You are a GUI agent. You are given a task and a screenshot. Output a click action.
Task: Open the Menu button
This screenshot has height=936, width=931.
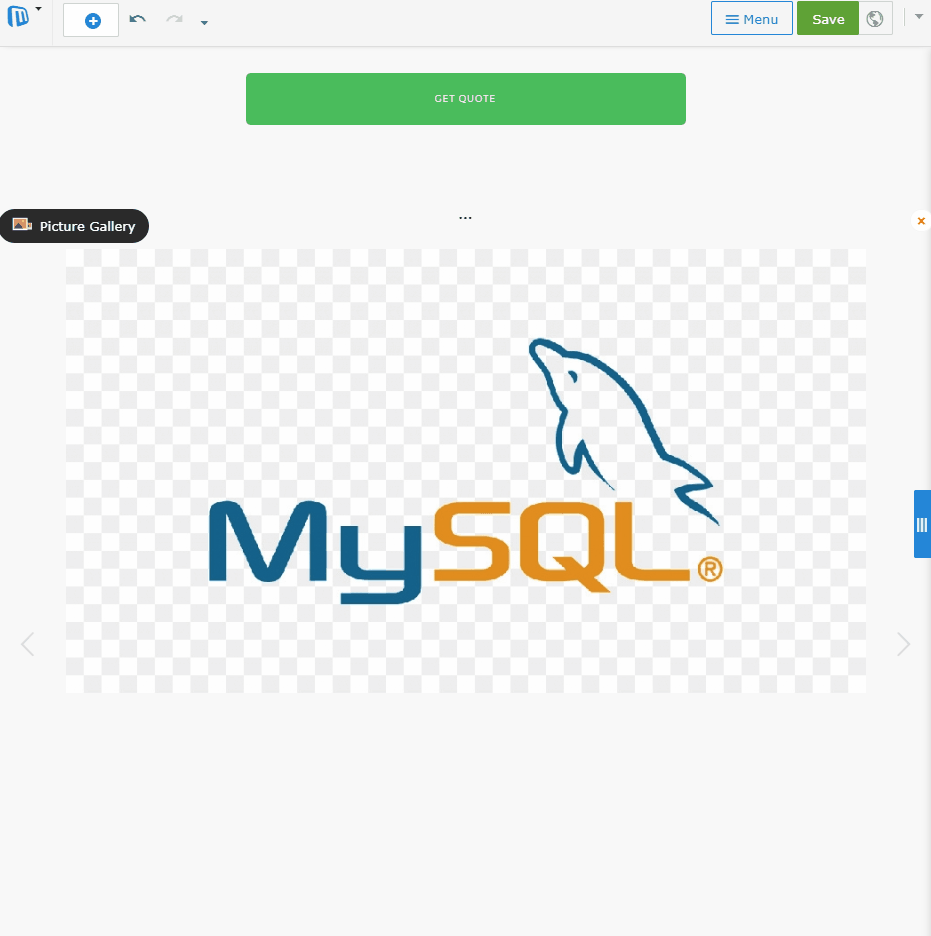(751, 19)
